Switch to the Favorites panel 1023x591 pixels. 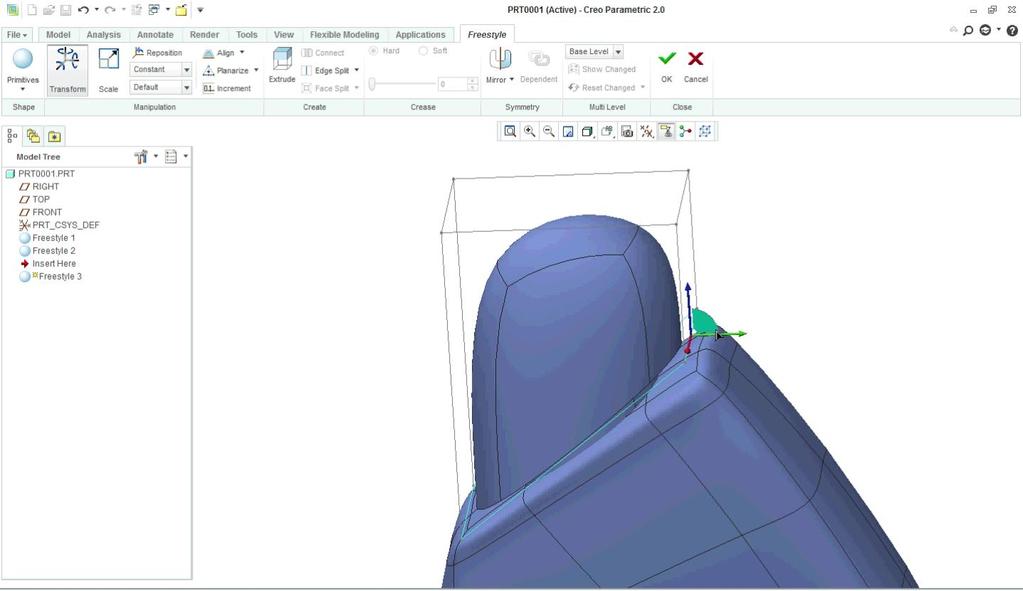pyautogui.click(x=54, y=136)
